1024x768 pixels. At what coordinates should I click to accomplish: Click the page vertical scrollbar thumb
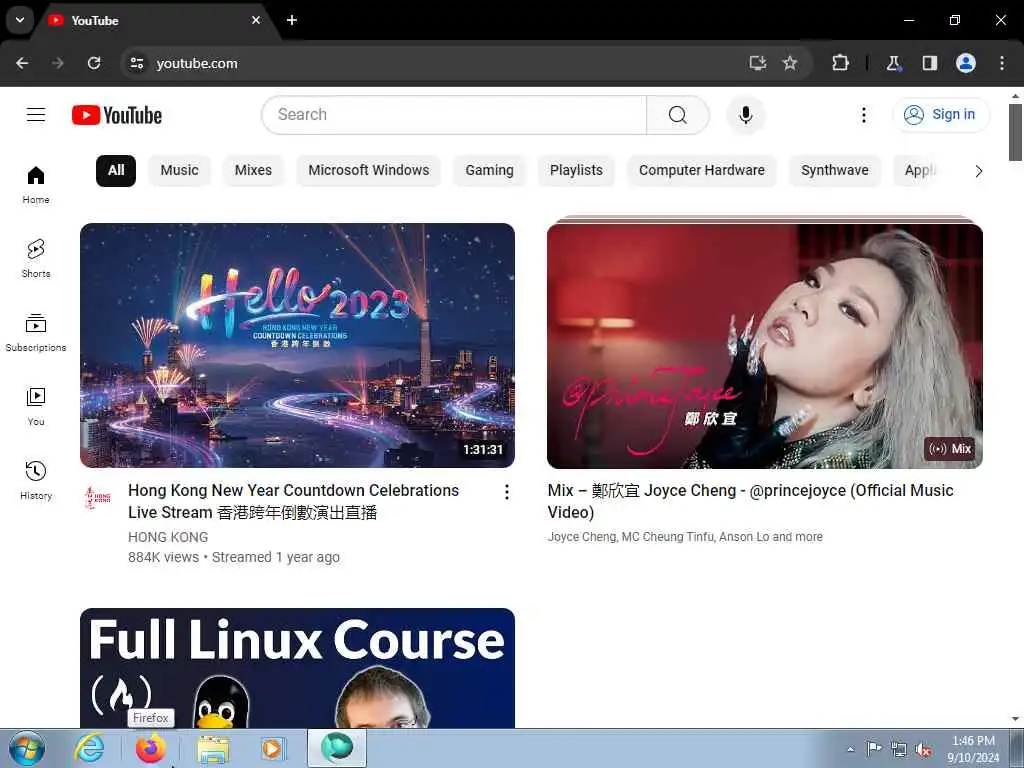1016,132
